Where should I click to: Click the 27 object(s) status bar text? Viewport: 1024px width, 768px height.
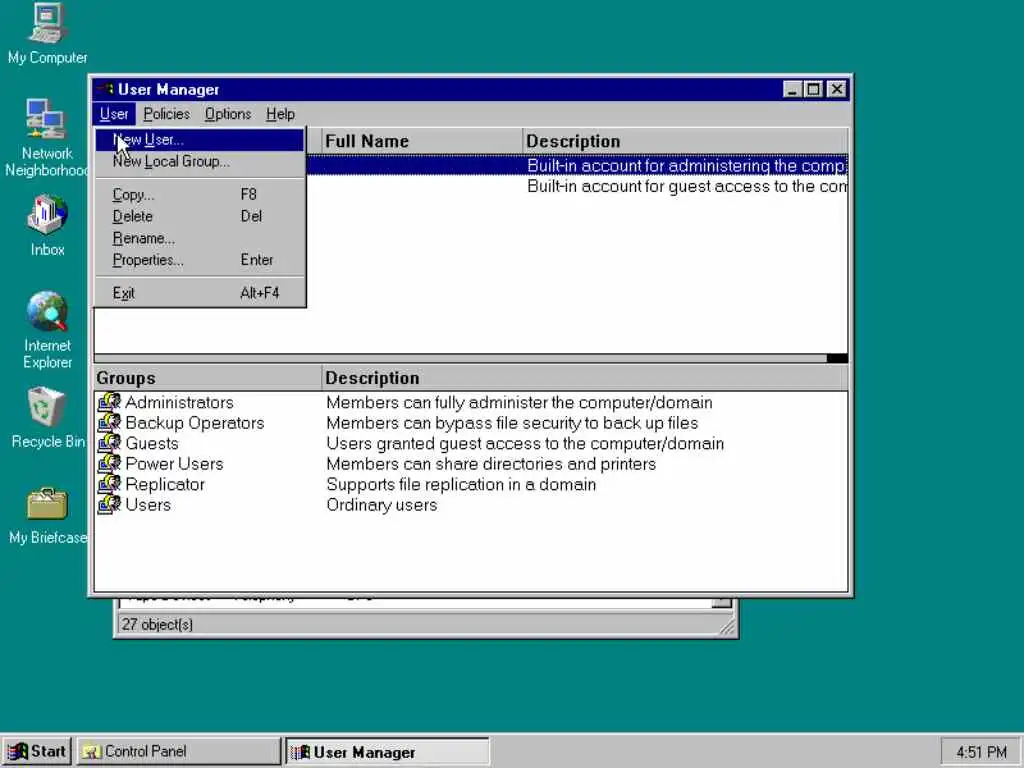pyautogui.click(x=157, y=624)
